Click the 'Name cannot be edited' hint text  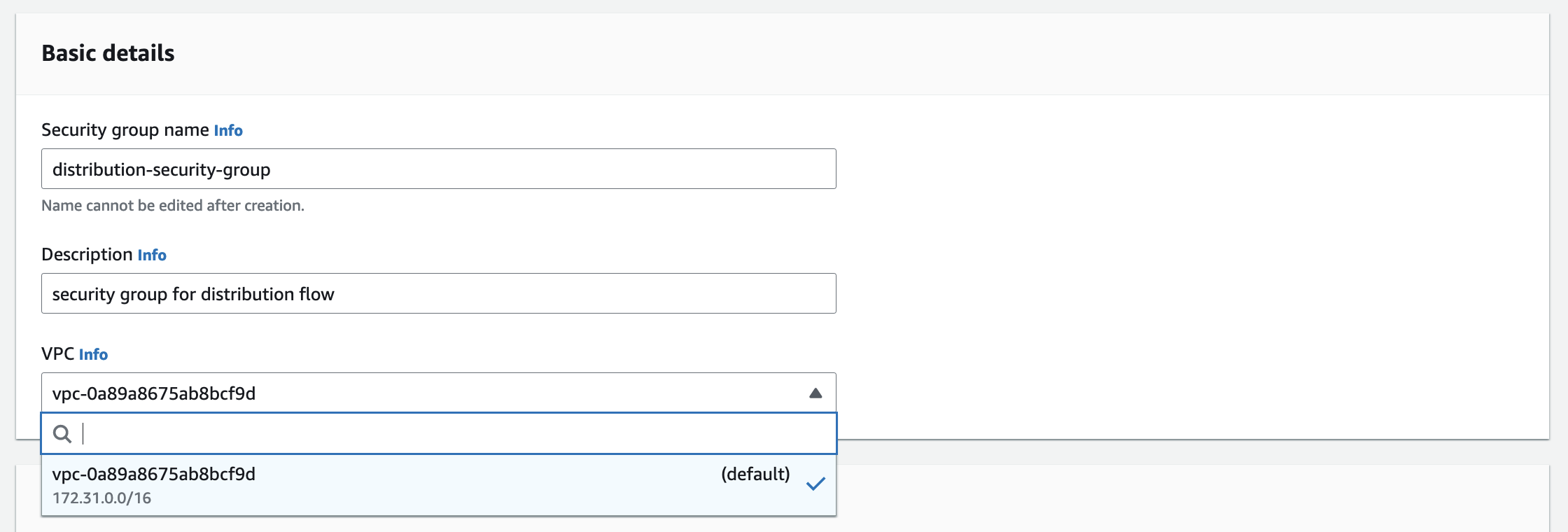click(x=173, y=206)
